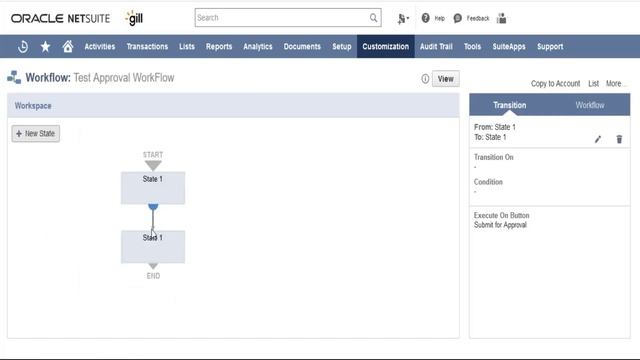Click the Workspace panel header
This screenshot has height=360, width=640.
pyautogui.click(x=233, y=106)
